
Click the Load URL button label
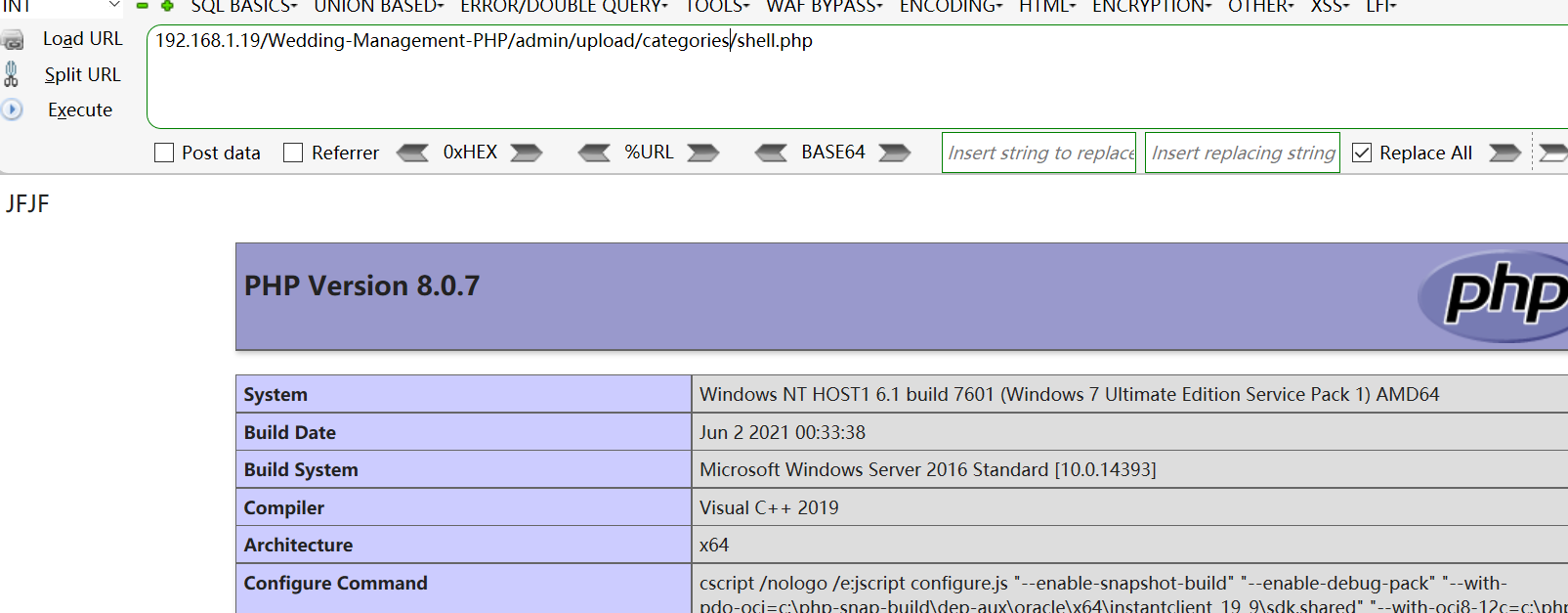pyautogui.click(x=83, y=39)
